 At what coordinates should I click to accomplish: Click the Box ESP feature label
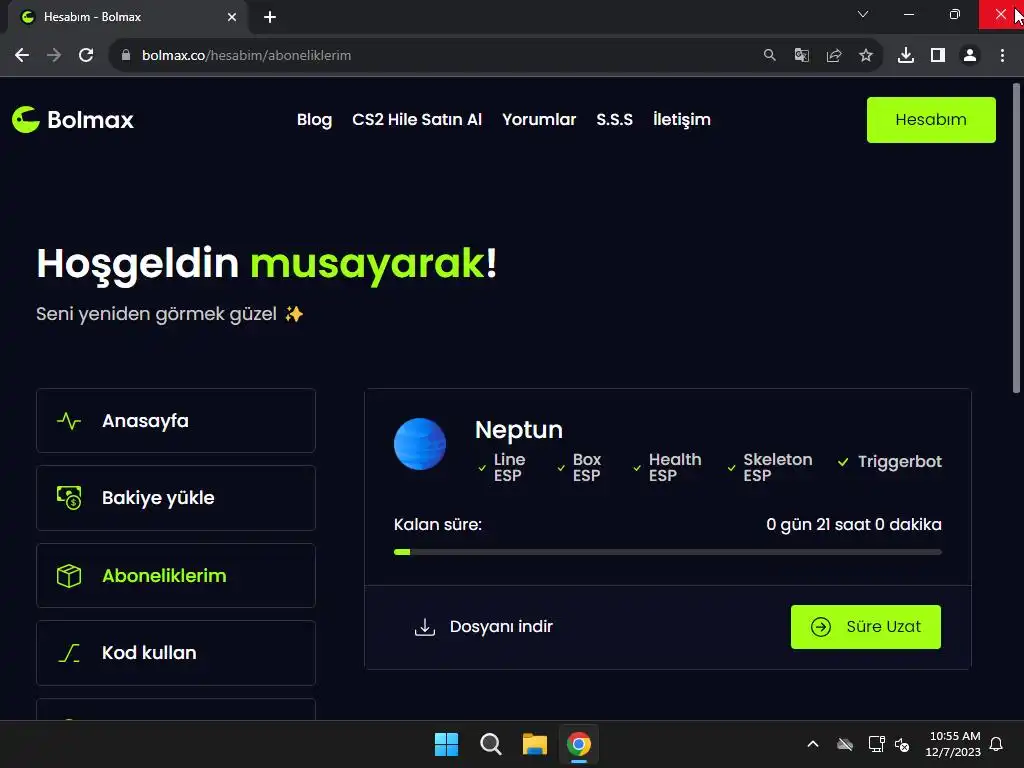point(586,468)
